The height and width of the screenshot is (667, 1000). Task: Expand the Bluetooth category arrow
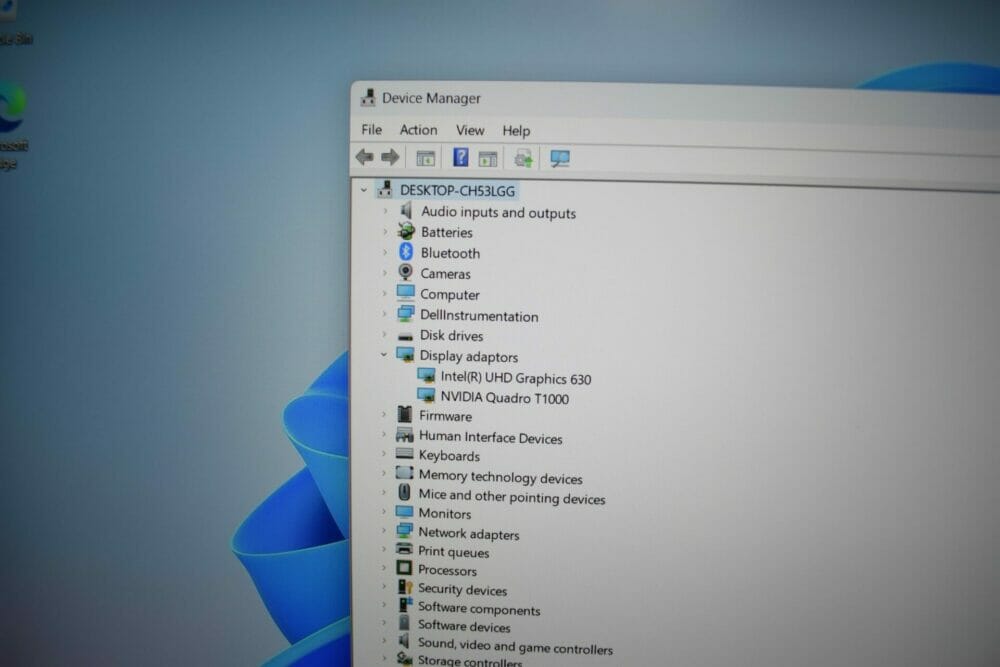click(385, 252)
